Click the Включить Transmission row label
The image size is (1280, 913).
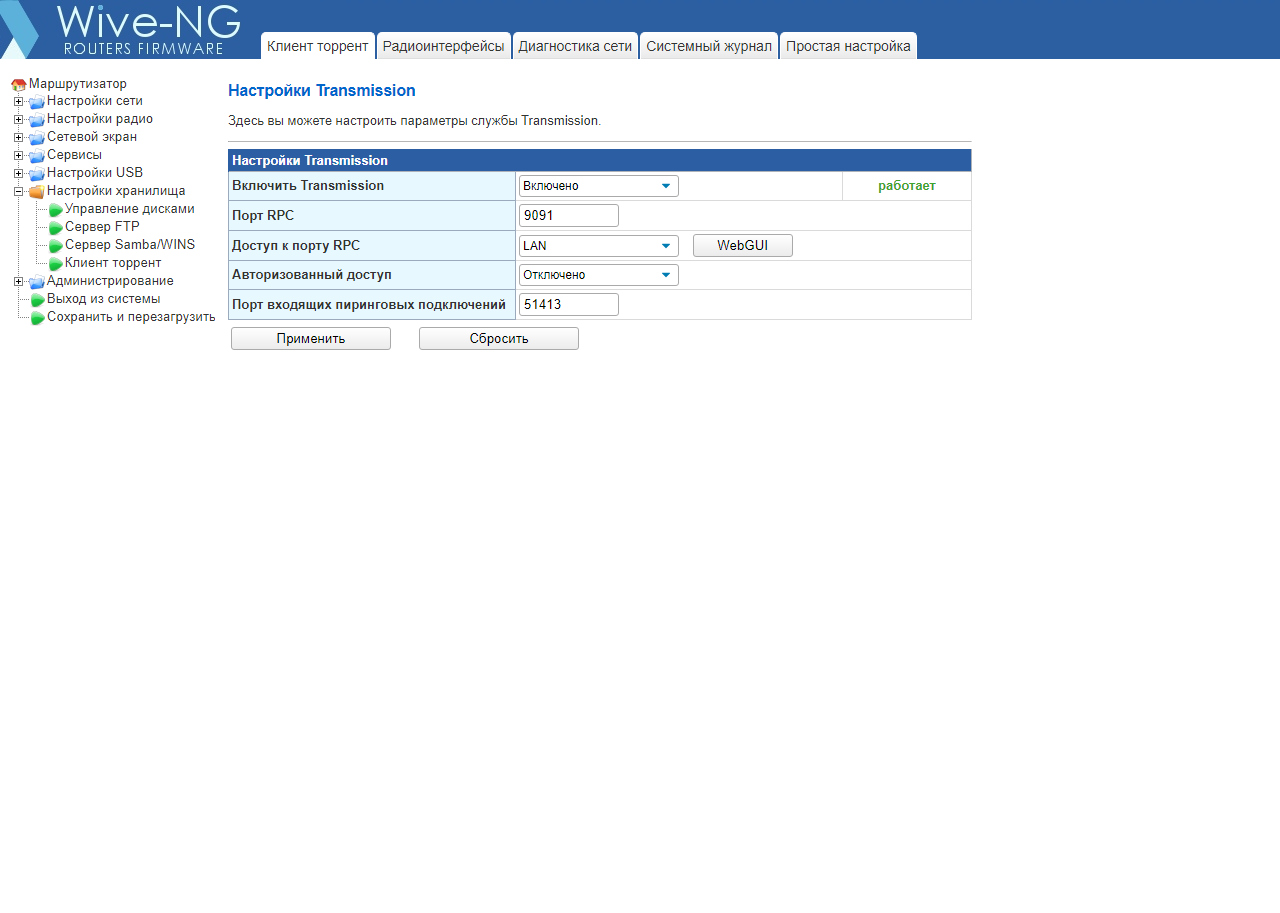(x=308, y=186)
